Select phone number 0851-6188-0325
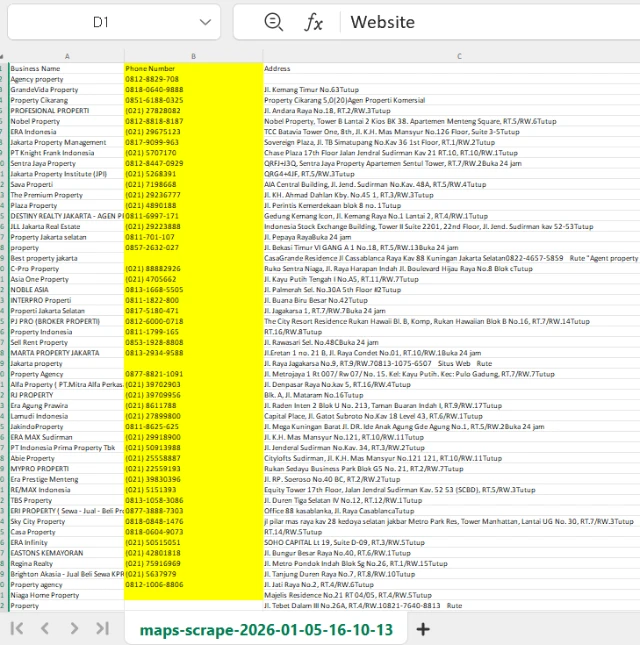This screenshot has width=640, height=645. (x=193, y=100)
